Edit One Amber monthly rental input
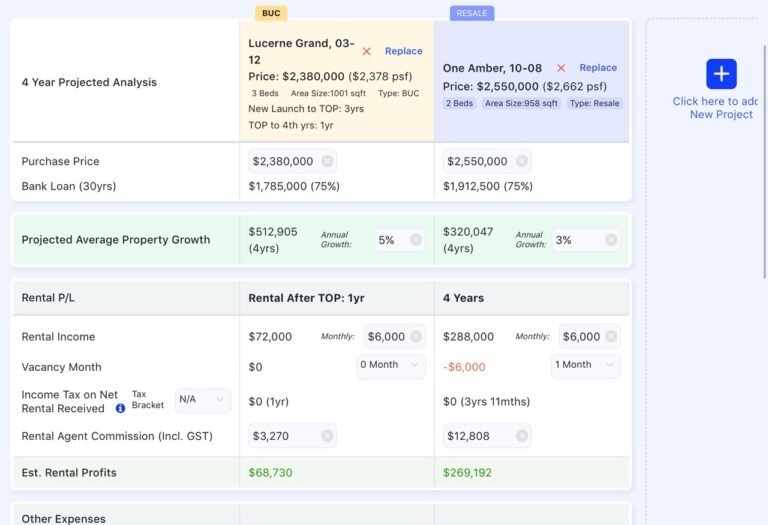768x525 pixels. coord(590,336)
